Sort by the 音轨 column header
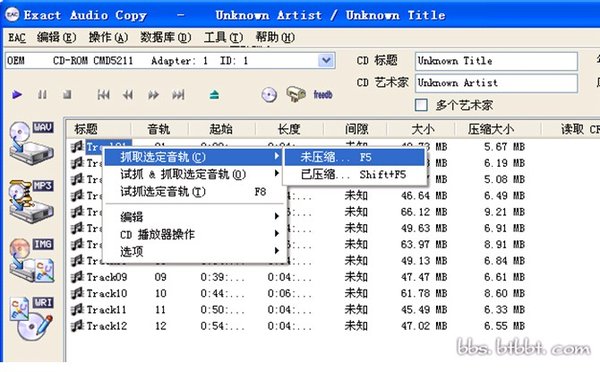The width and height of the screenshot is (600, 372). pyautogui.click(x=160, y=129)
